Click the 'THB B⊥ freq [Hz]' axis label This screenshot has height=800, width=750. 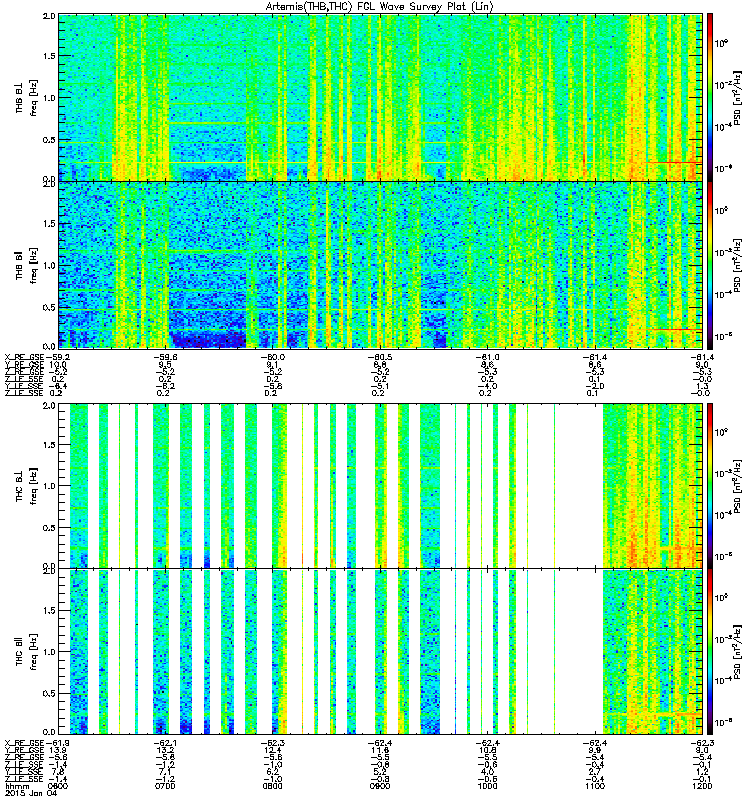26,98
